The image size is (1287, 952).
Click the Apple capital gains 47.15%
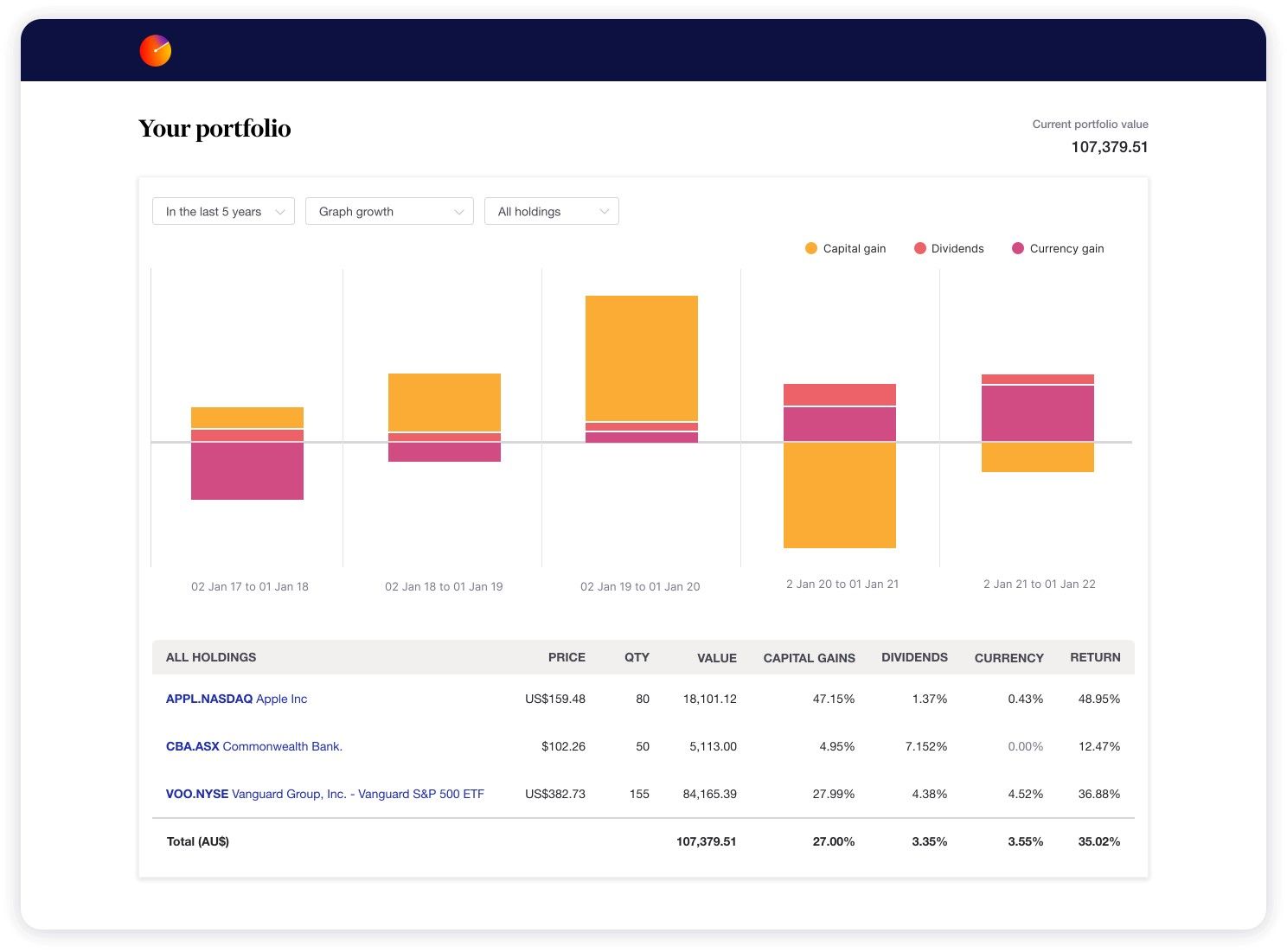coord(834,699)
